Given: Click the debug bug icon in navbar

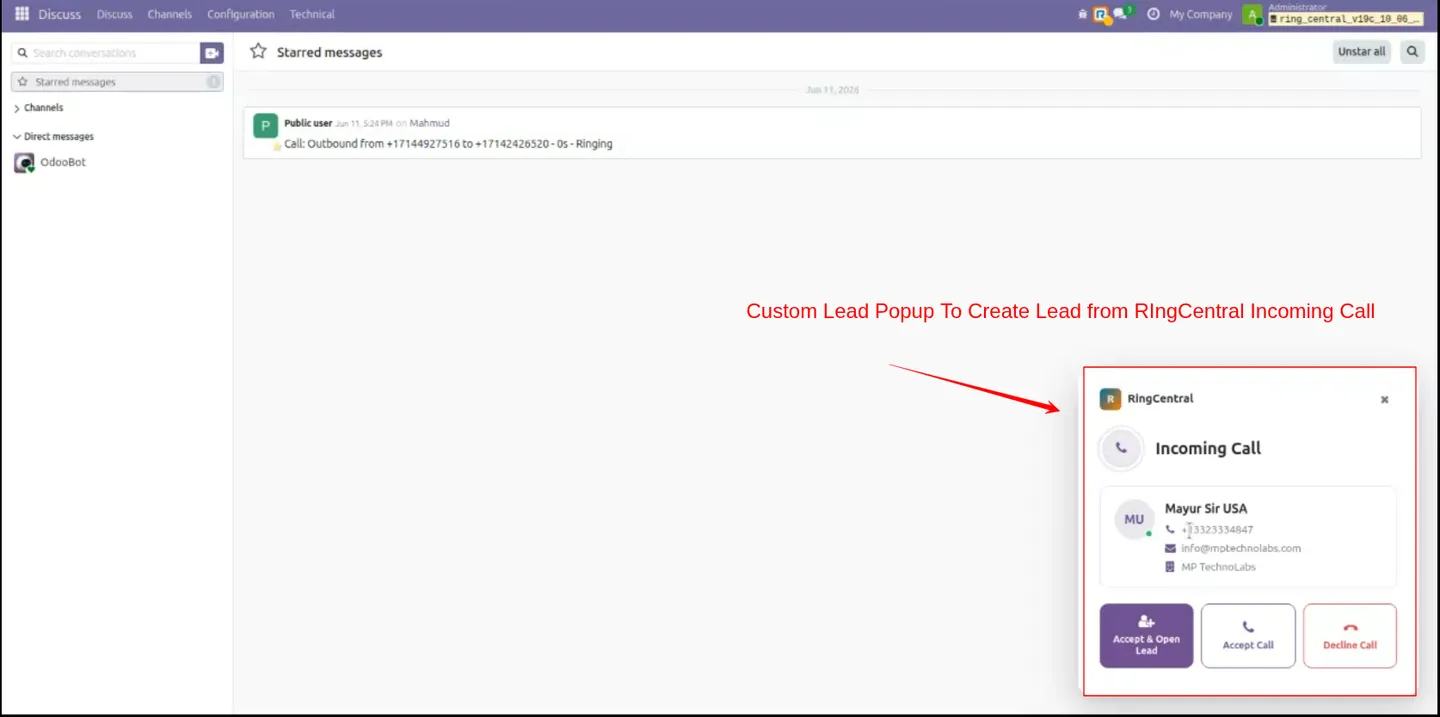Looking at the screenshot, I should [x=1082, y=14].
